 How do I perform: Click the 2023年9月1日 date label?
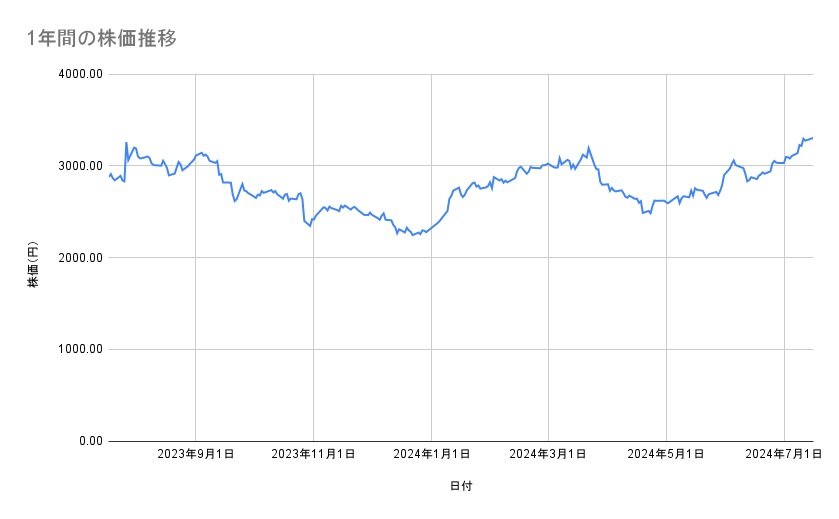point(196,455)
